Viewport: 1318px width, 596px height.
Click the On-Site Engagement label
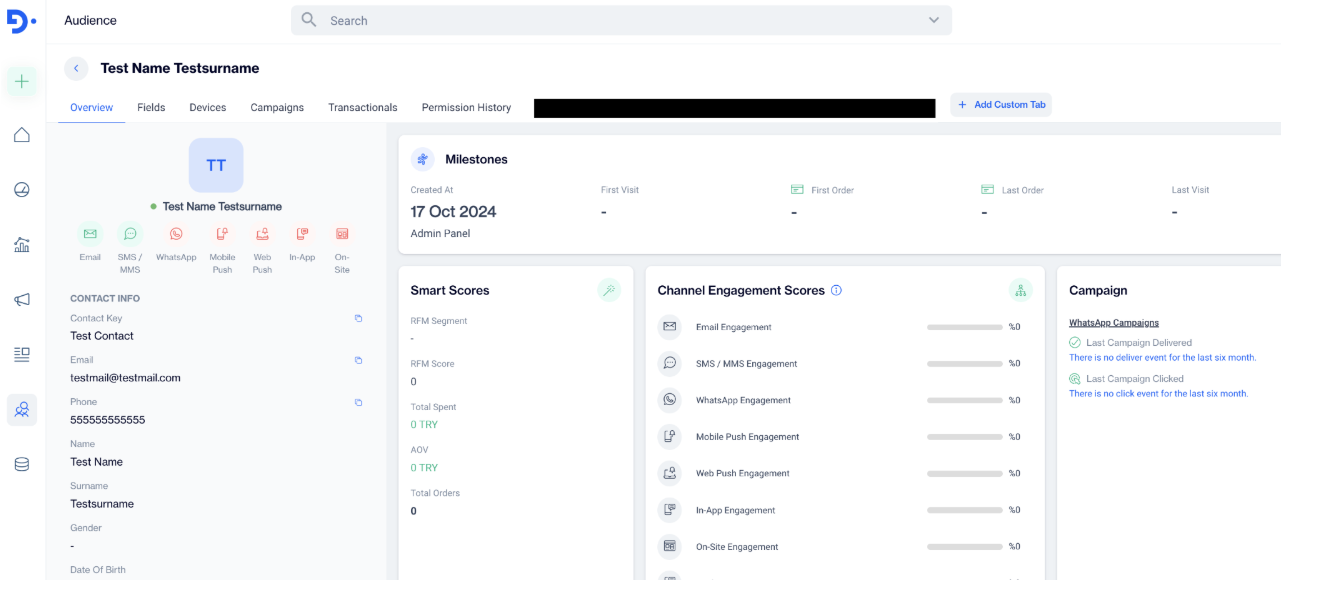pos(737,547)
